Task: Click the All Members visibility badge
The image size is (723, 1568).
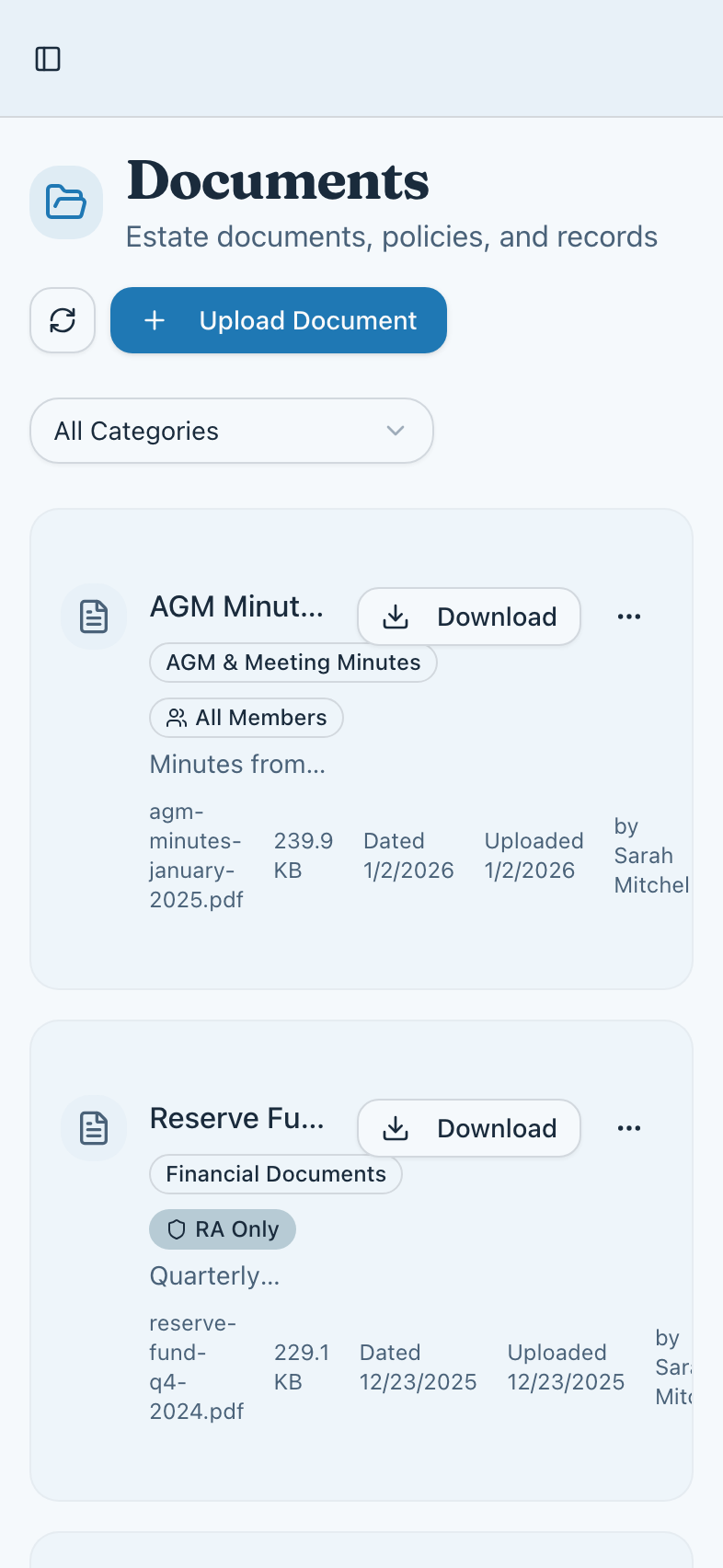Action: (x=247, y=718)
